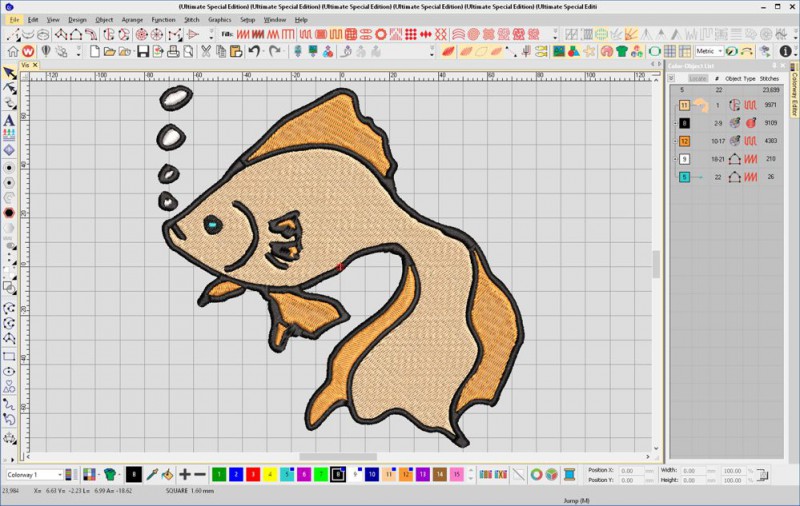800x506 pixels.
Task: Click the eyedropper icon in color bar
Action: click(152, 475)
